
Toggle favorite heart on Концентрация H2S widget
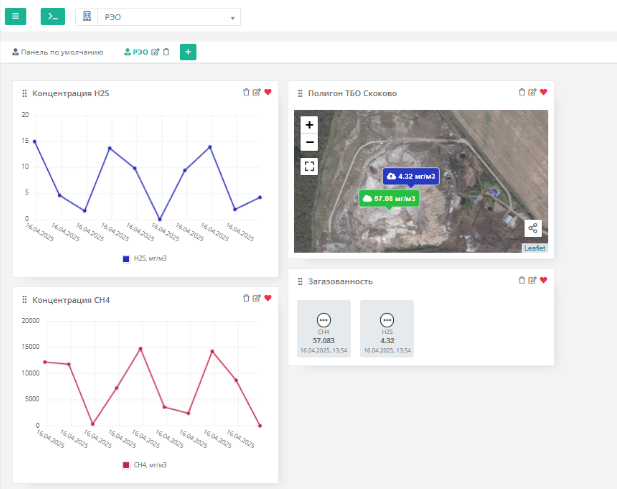click(x=268, y=92)
